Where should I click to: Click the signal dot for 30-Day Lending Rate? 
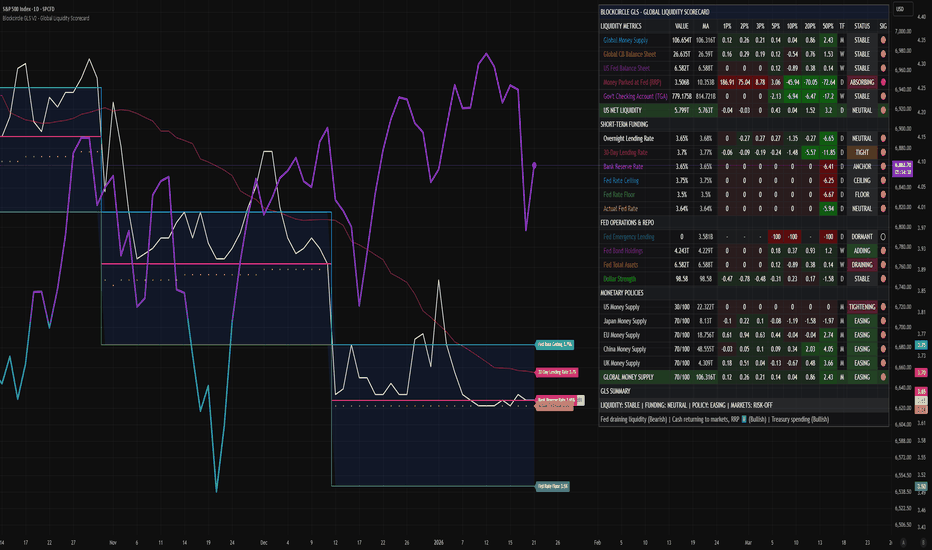tap(883, 151)
